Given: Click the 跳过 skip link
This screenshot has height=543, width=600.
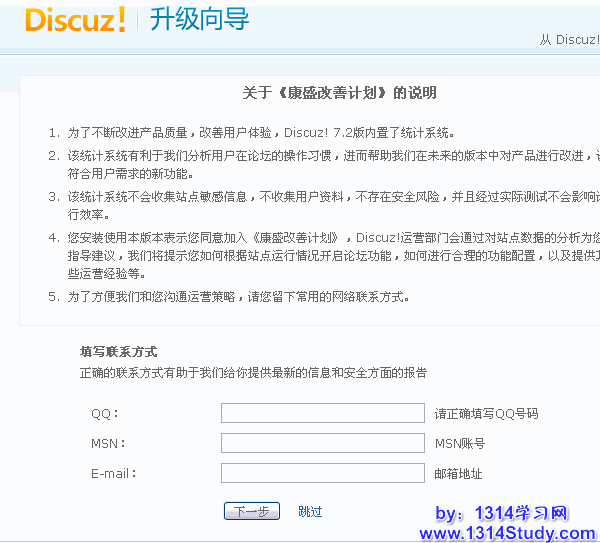Looking at the screenshot, I should point(310,511).
